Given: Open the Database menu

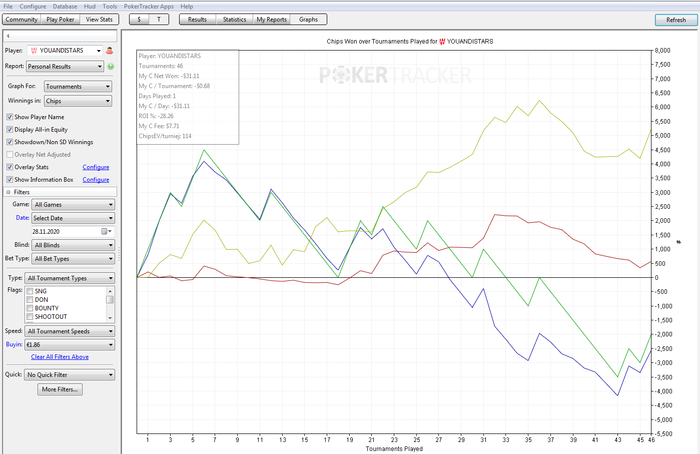Looking at the screenshot, I should [65, 6].
